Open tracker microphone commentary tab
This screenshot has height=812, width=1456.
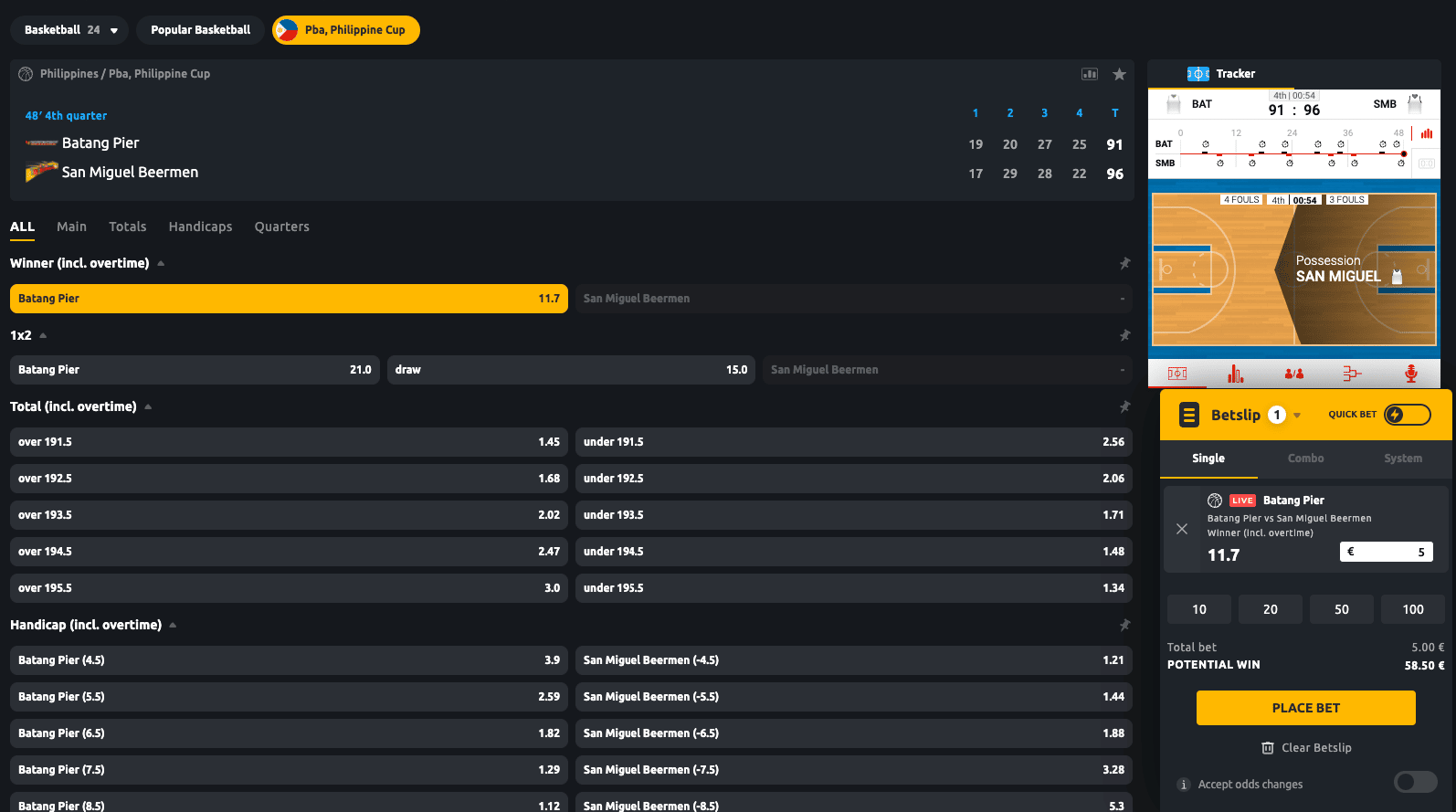(1410, 374)
